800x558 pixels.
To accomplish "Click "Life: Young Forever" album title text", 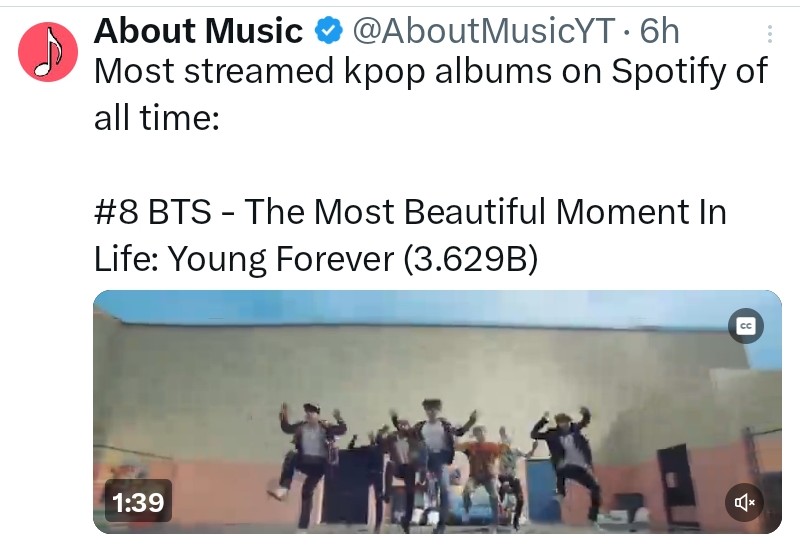I will pyautogui.click(x=244, y=259).
